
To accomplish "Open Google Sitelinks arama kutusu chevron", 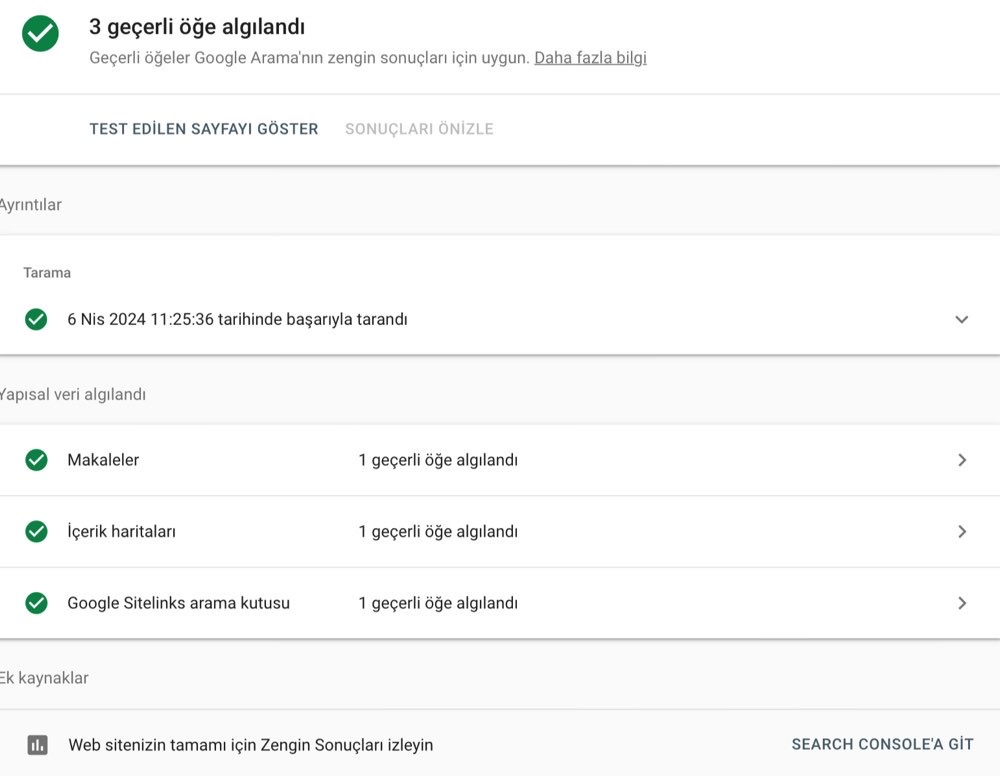I will tap(962, 603).
